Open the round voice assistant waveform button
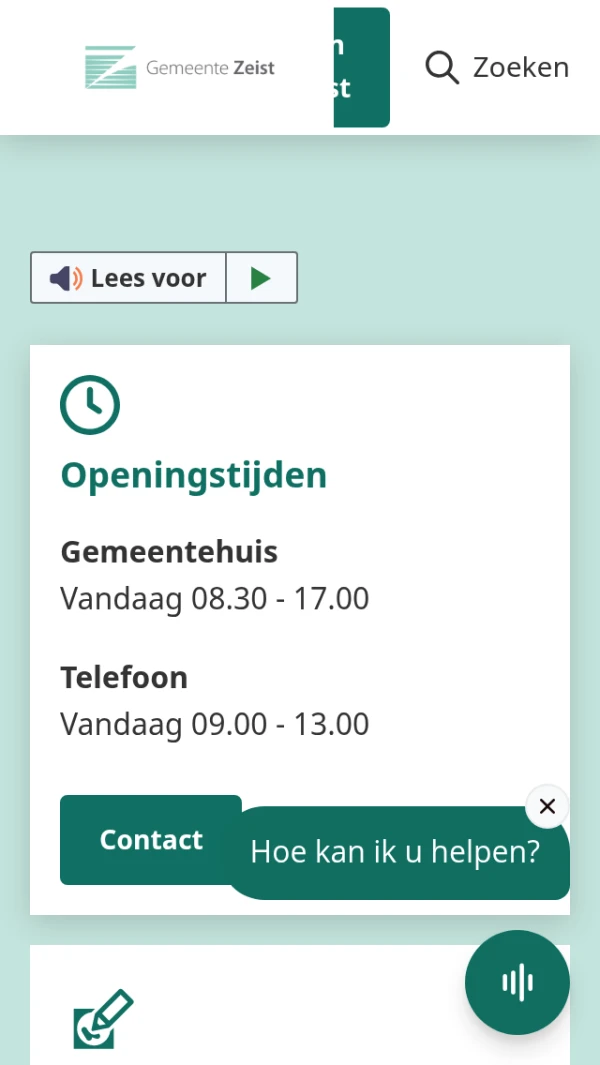 [517, 982]
